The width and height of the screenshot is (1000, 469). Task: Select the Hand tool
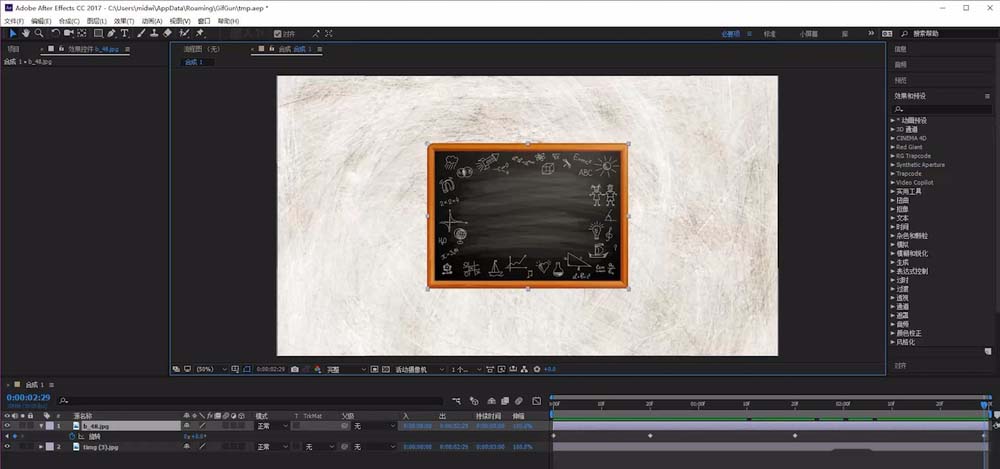tap(26, 33)
